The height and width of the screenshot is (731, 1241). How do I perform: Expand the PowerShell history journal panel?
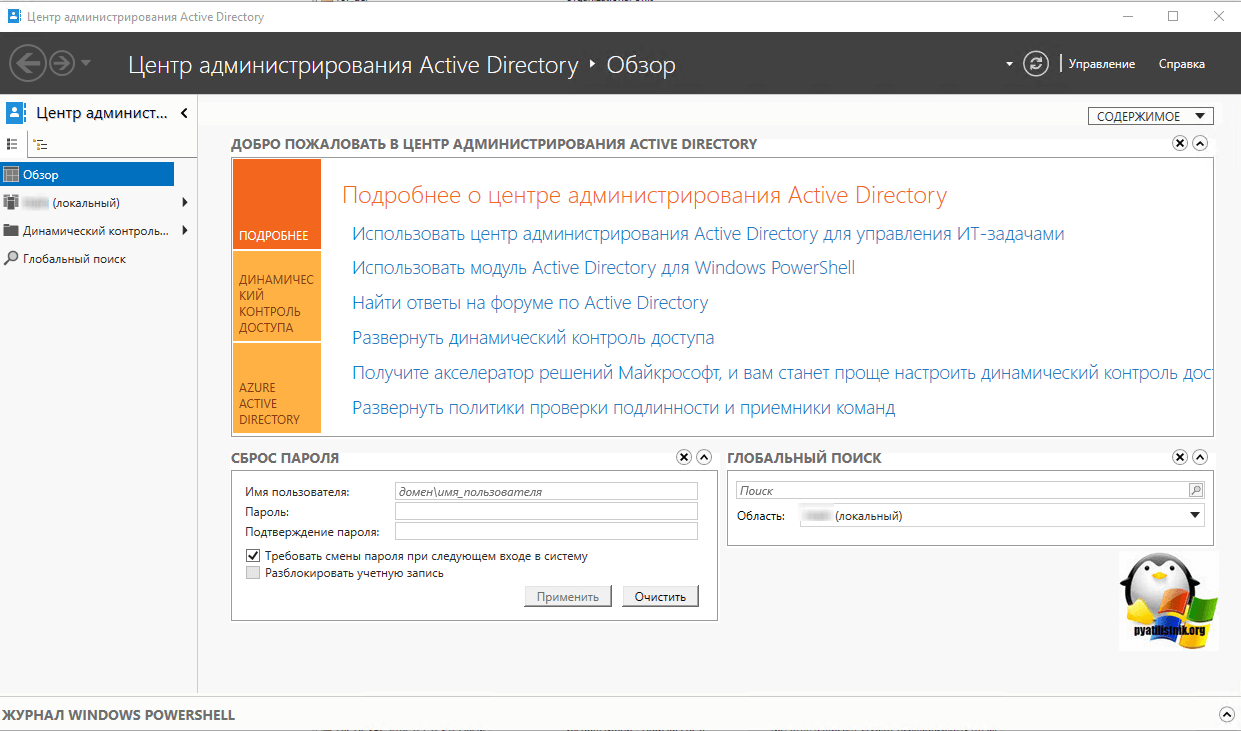click(x=1226, y=715)
